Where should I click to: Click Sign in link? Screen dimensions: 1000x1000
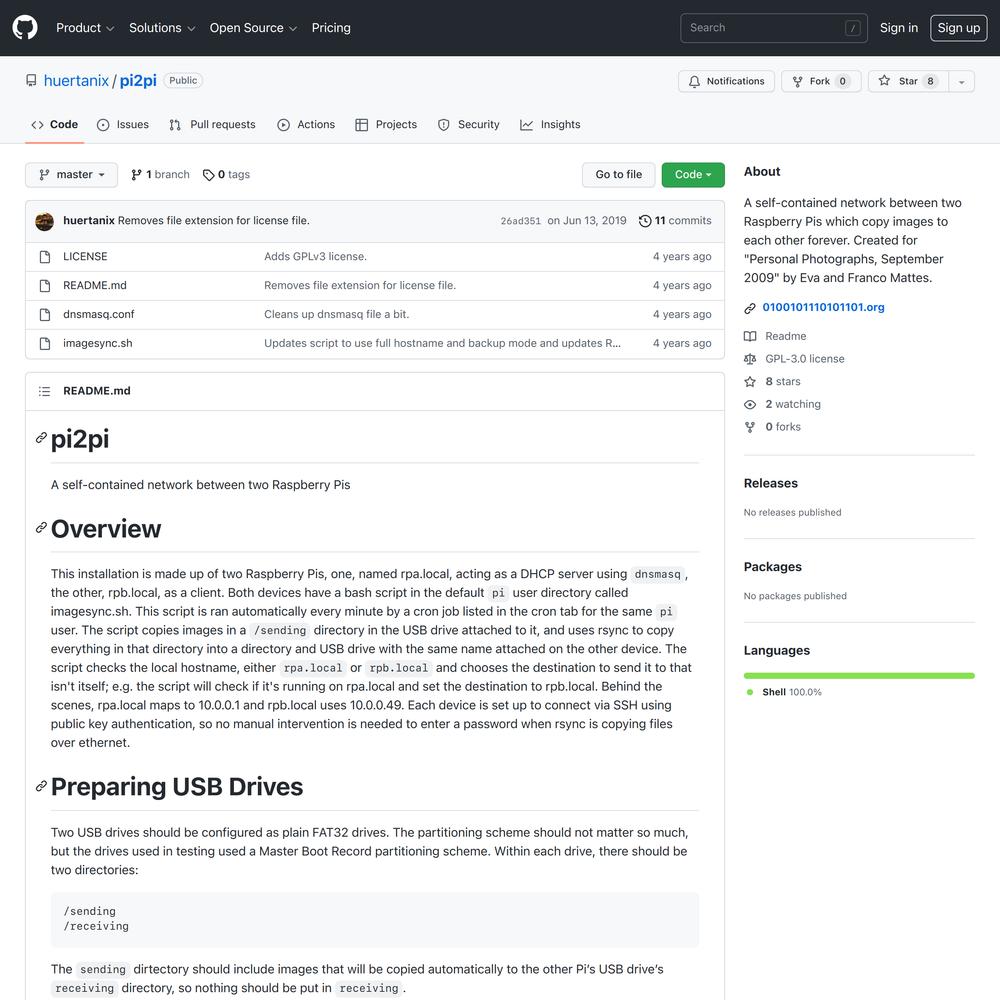click(899, 28)
